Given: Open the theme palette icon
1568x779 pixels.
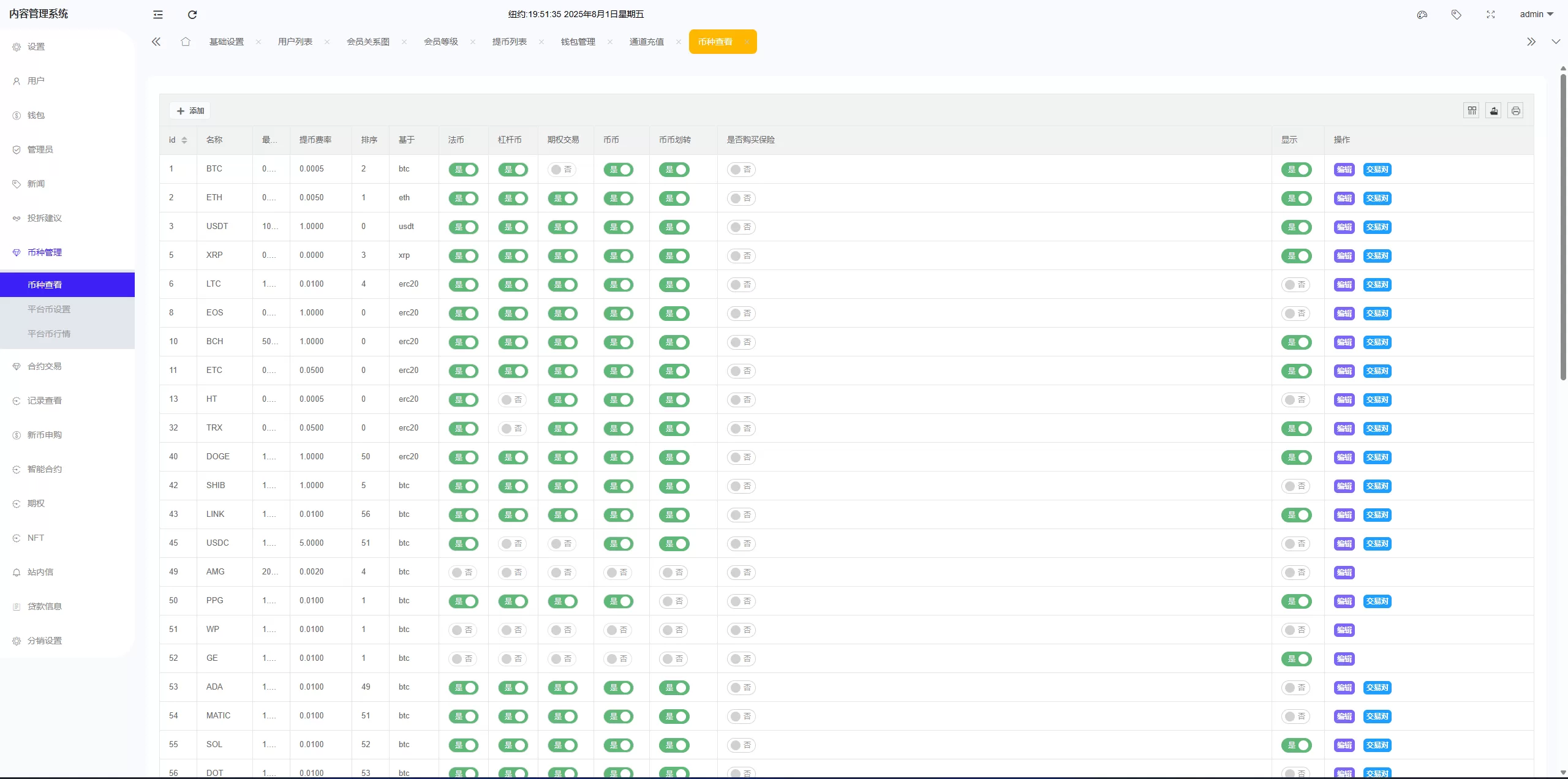Looking at the screenshot, I should click(1422, 15).
